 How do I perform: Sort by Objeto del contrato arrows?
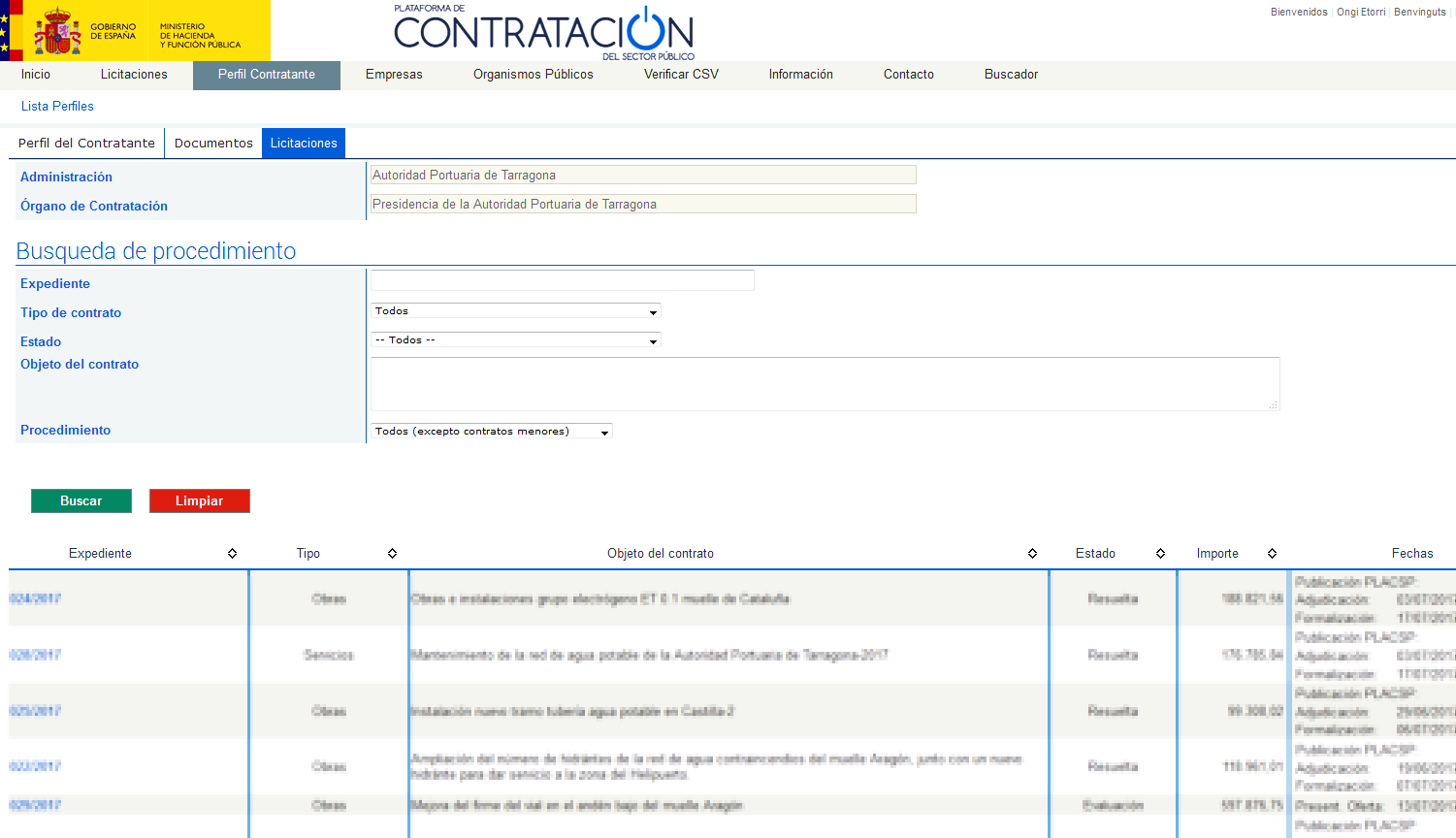1033,554
